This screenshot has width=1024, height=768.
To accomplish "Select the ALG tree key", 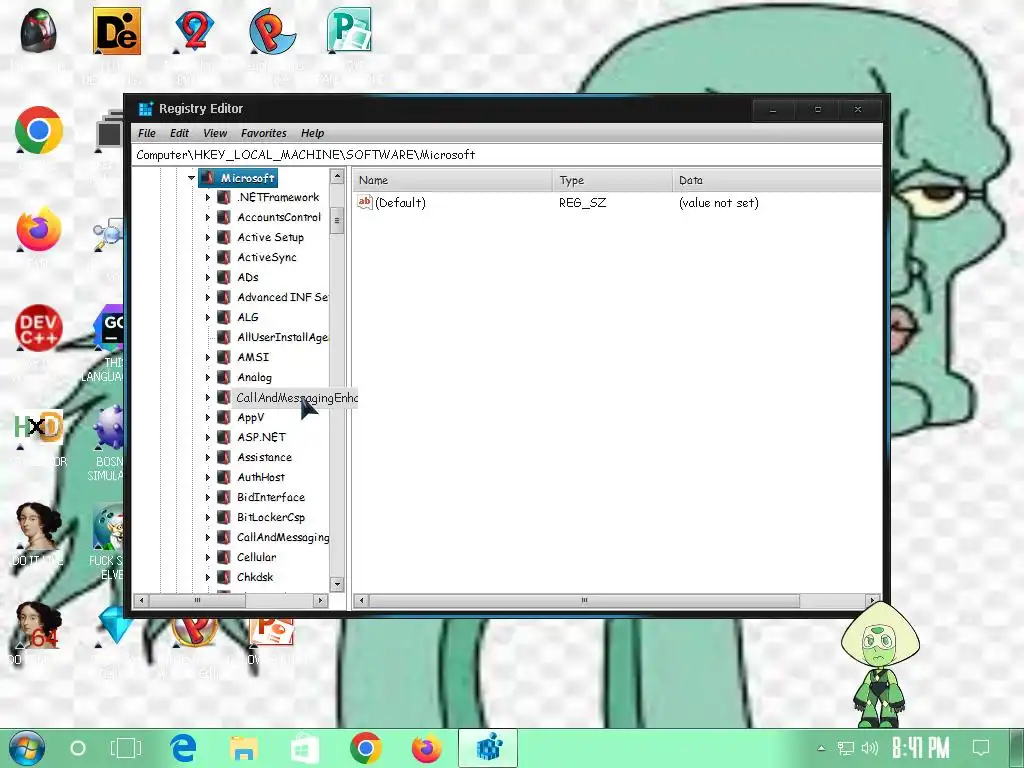I will click(248, 317).
